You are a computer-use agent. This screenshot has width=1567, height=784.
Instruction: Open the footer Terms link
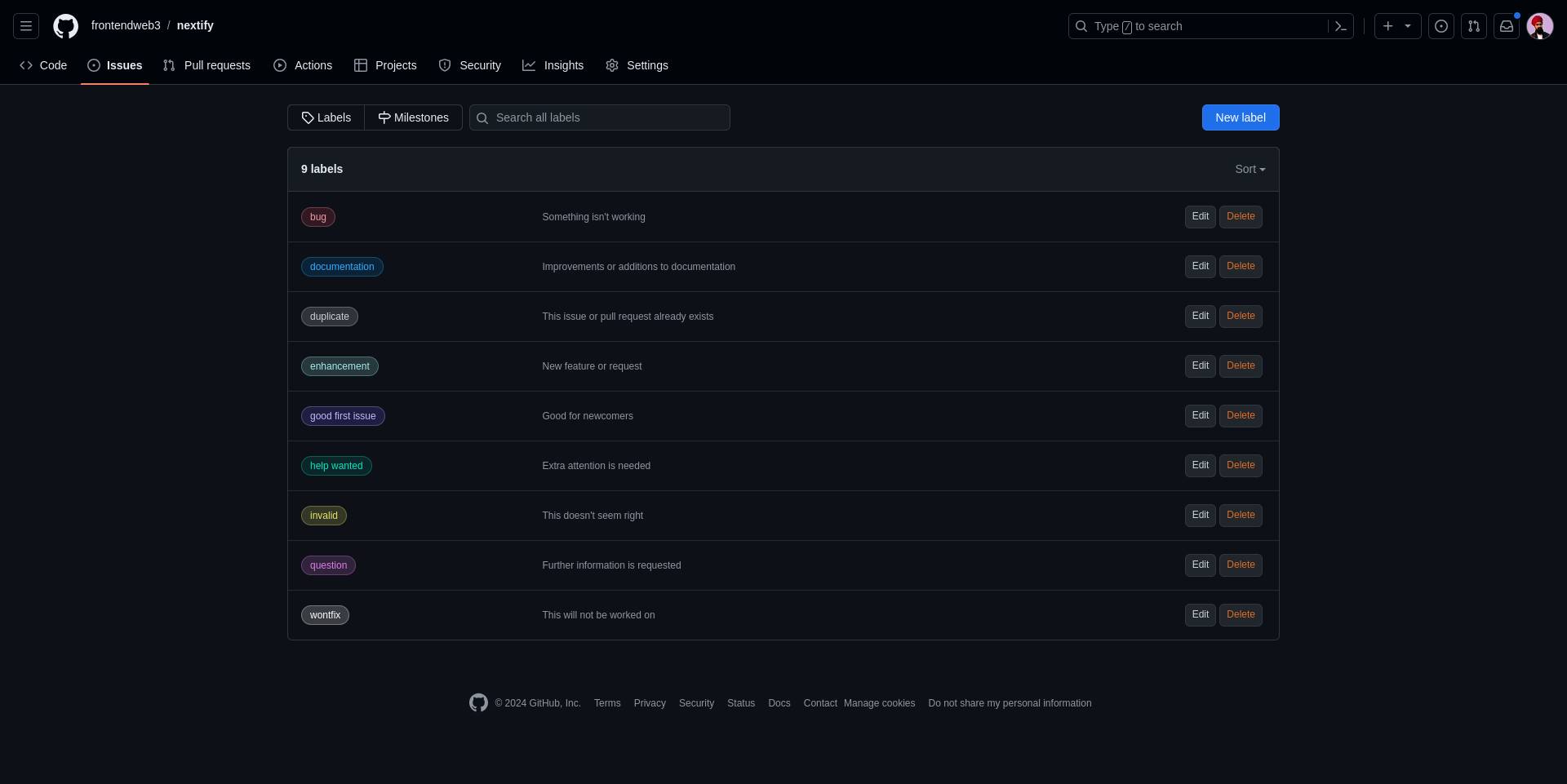click(607, 703)
